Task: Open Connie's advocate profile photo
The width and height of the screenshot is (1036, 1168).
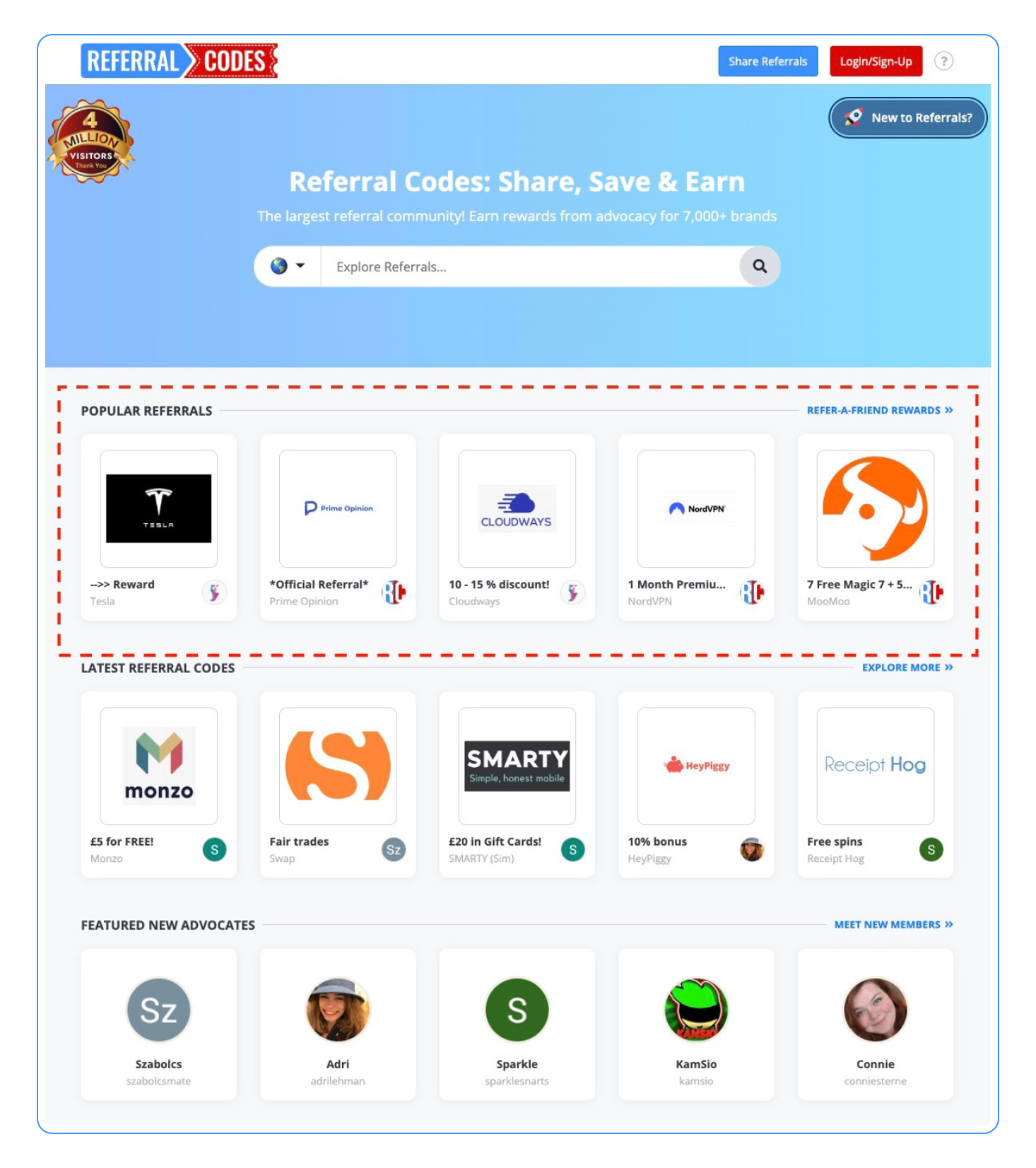Action: (876, 1010)
